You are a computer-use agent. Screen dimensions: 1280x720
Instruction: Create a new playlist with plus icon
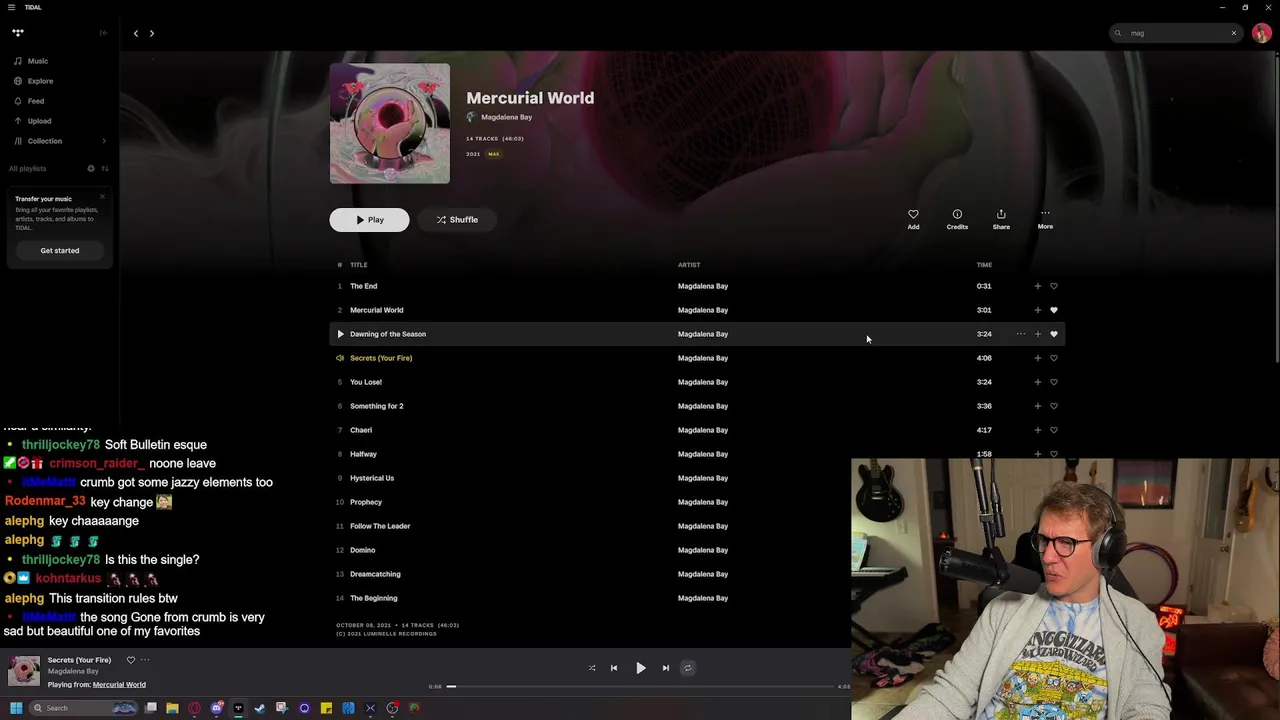point(91,168)
